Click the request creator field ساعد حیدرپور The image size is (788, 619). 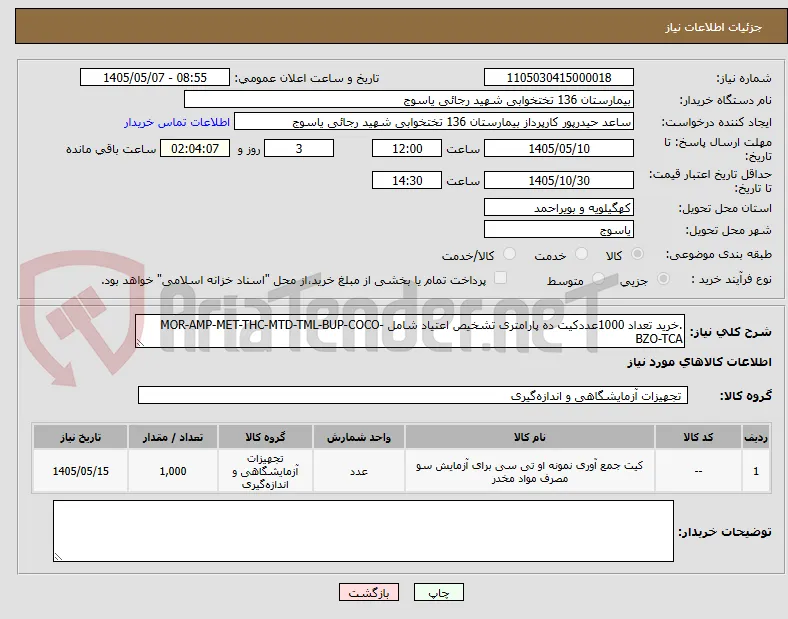(x=434, y=122)
